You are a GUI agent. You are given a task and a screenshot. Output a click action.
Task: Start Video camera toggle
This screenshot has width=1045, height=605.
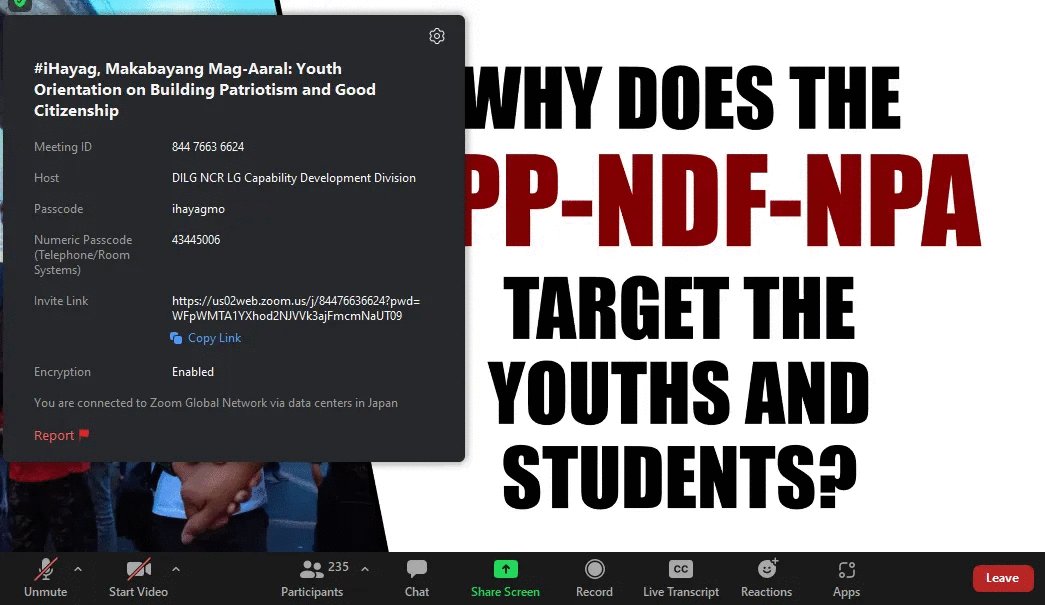pos(139,578)
